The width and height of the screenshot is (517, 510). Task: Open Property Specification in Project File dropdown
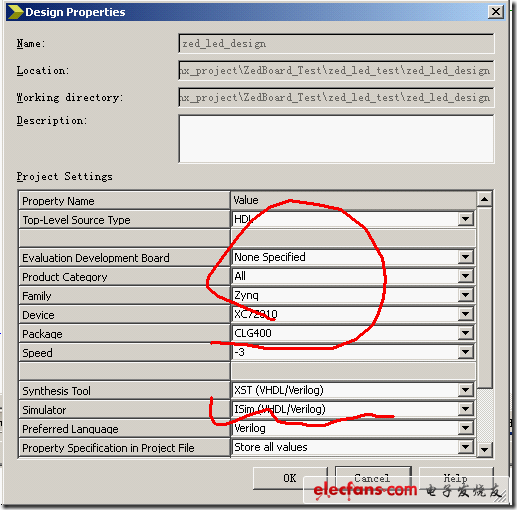(465, 447)
